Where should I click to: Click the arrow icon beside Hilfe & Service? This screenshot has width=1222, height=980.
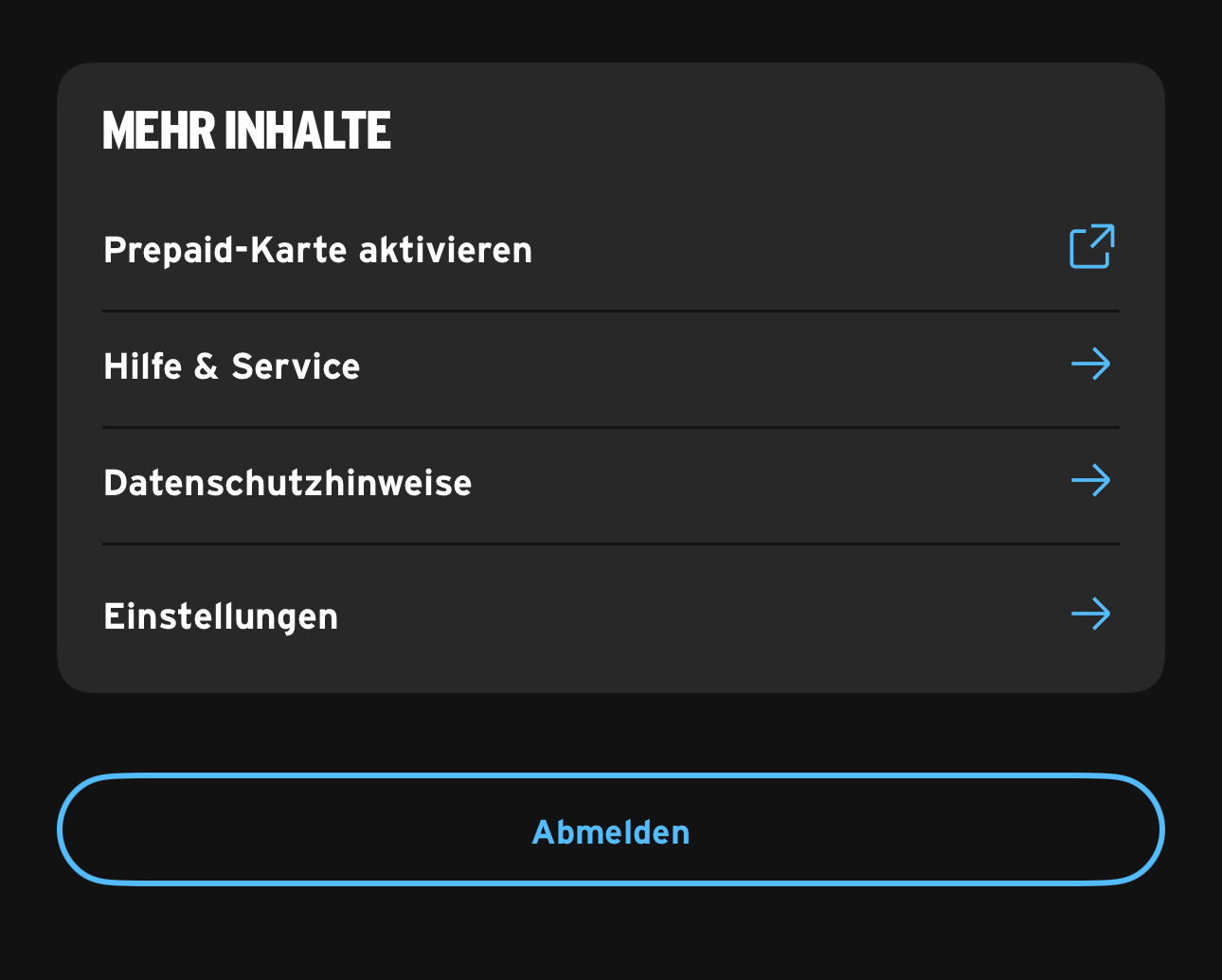click(1090, 365)
